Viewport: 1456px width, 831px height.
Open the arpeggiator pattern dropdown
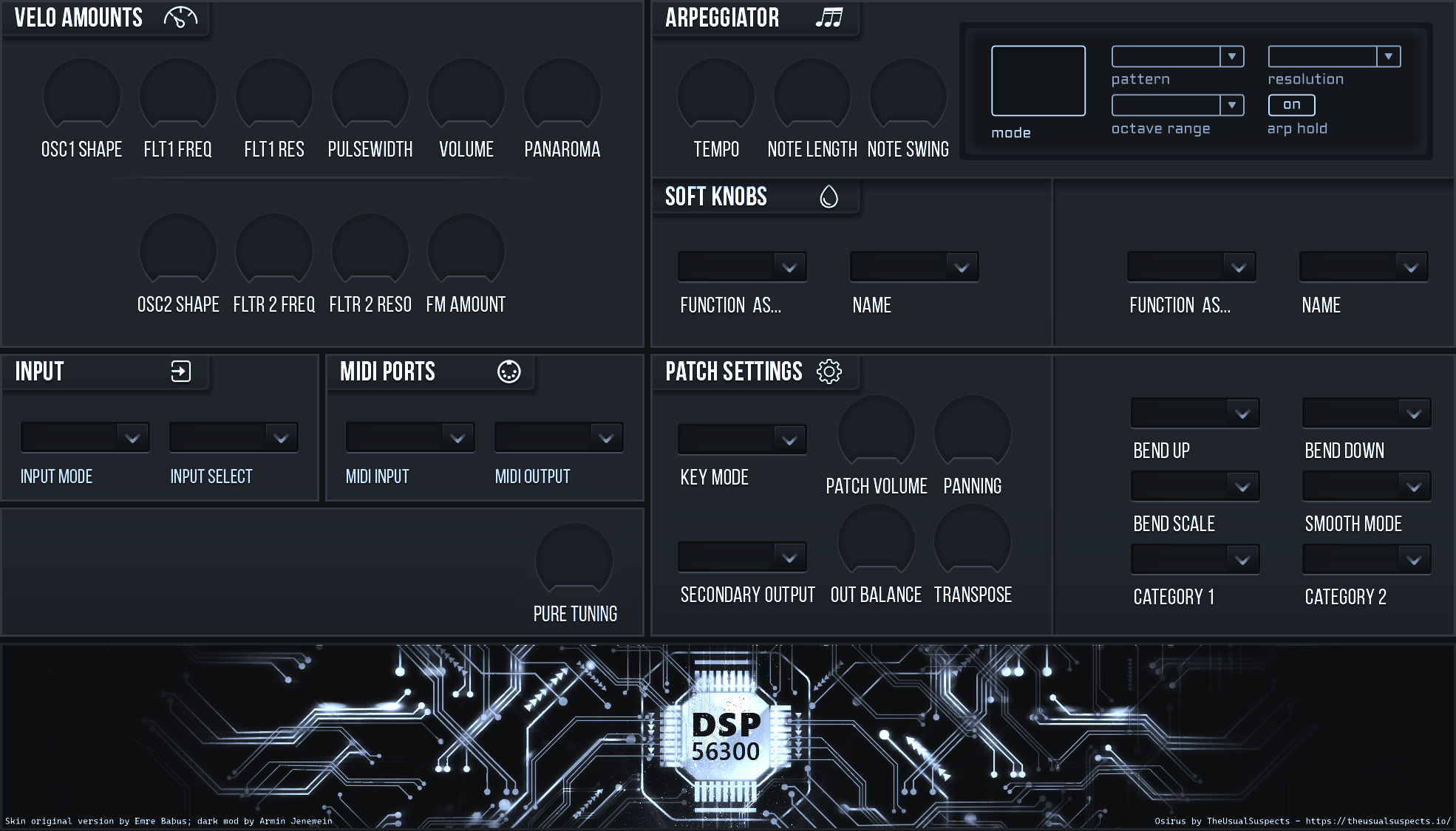(1177, 56)
